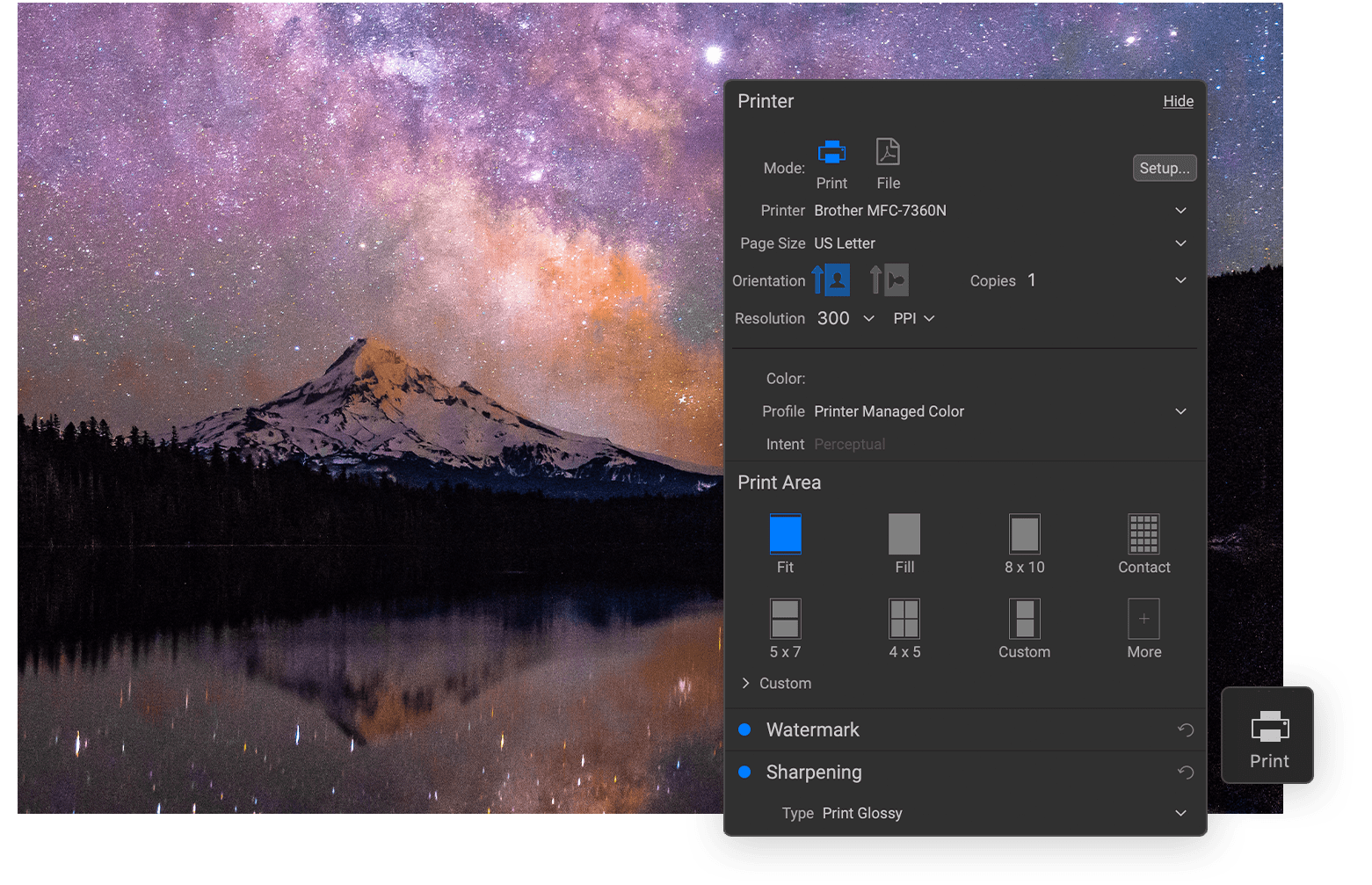Click the mountain photo preview

tap(369, 409)
